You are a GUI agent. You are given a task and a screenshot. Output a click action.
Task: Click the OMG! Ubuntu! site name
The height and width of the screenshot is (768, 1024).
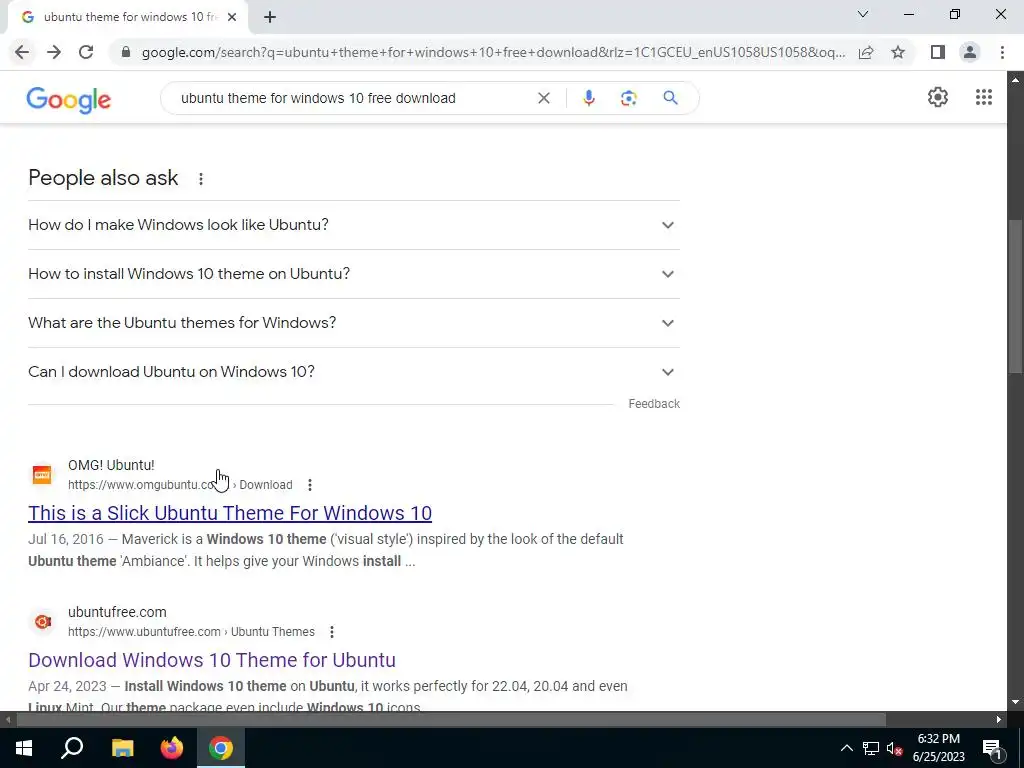[x=111, y=465]
